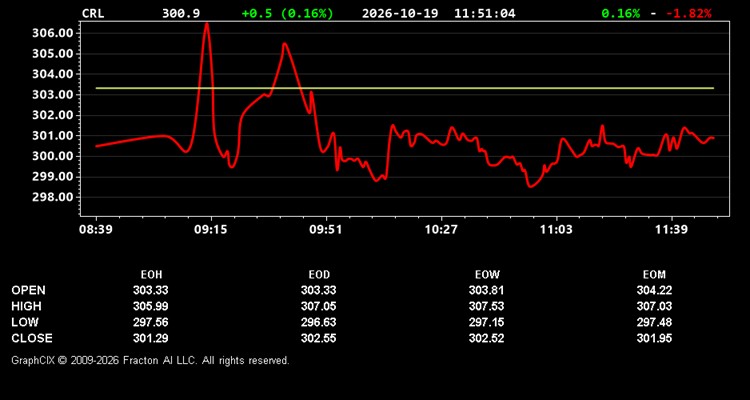Click the EOW column header
Image resolution: width=750 pixels, height=400 pixels.
pos(487,275)
